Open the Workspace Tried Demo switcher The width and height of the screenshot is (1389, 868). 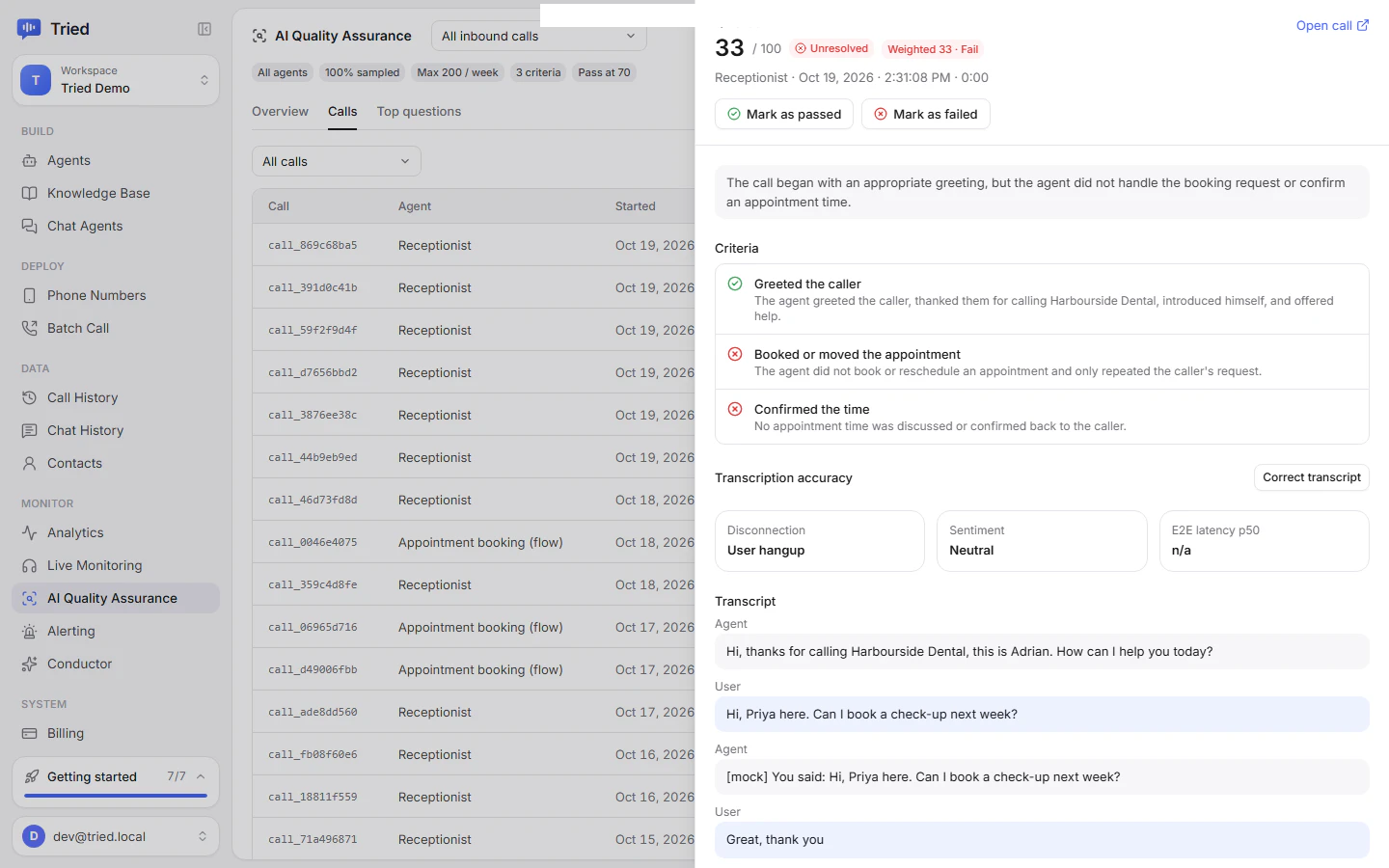pyautogui.click(x=116, y=80)
